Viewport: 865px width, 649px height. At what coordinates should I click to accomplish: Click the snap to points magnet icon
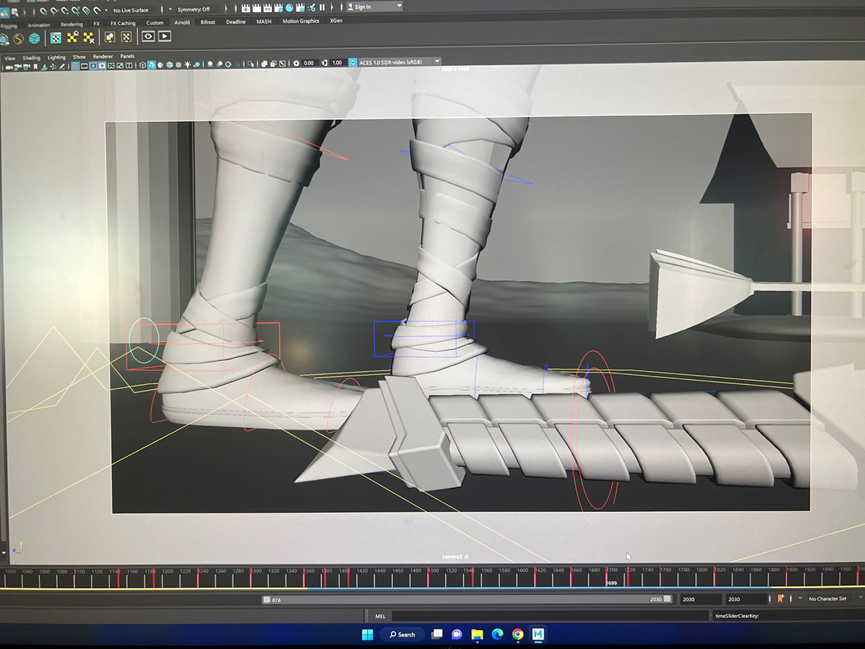(x=65, y=11)
